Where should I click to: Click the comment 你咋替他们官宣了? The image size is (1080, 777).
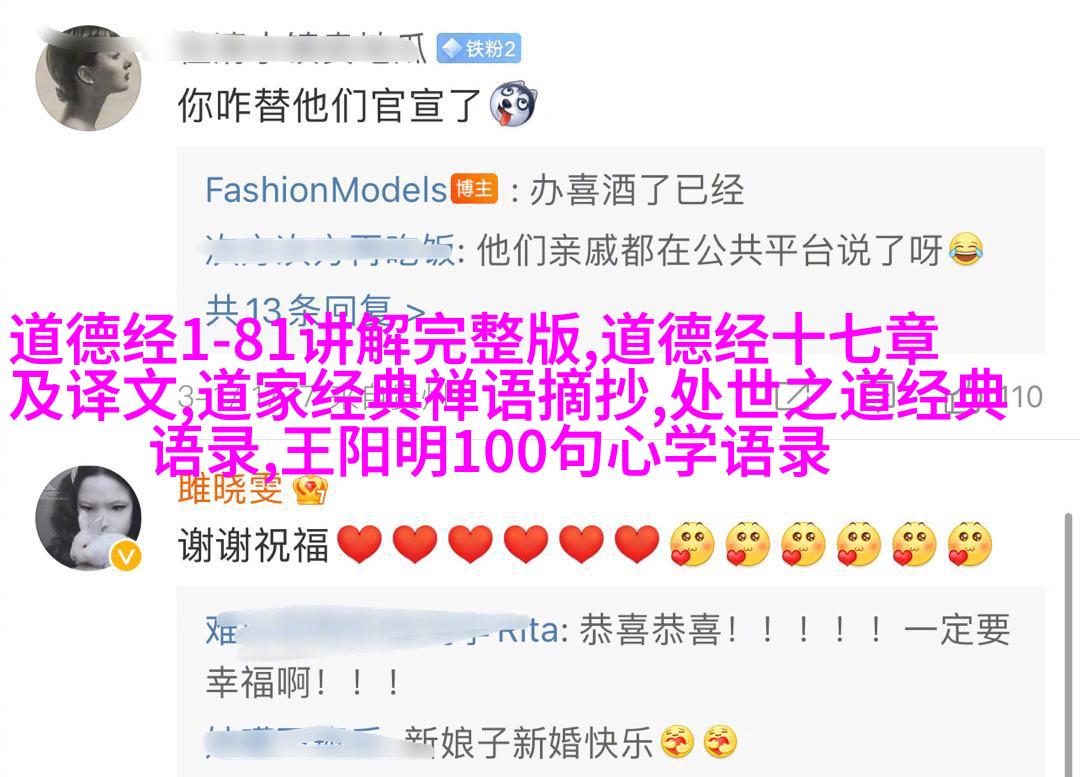click(329, 105)
